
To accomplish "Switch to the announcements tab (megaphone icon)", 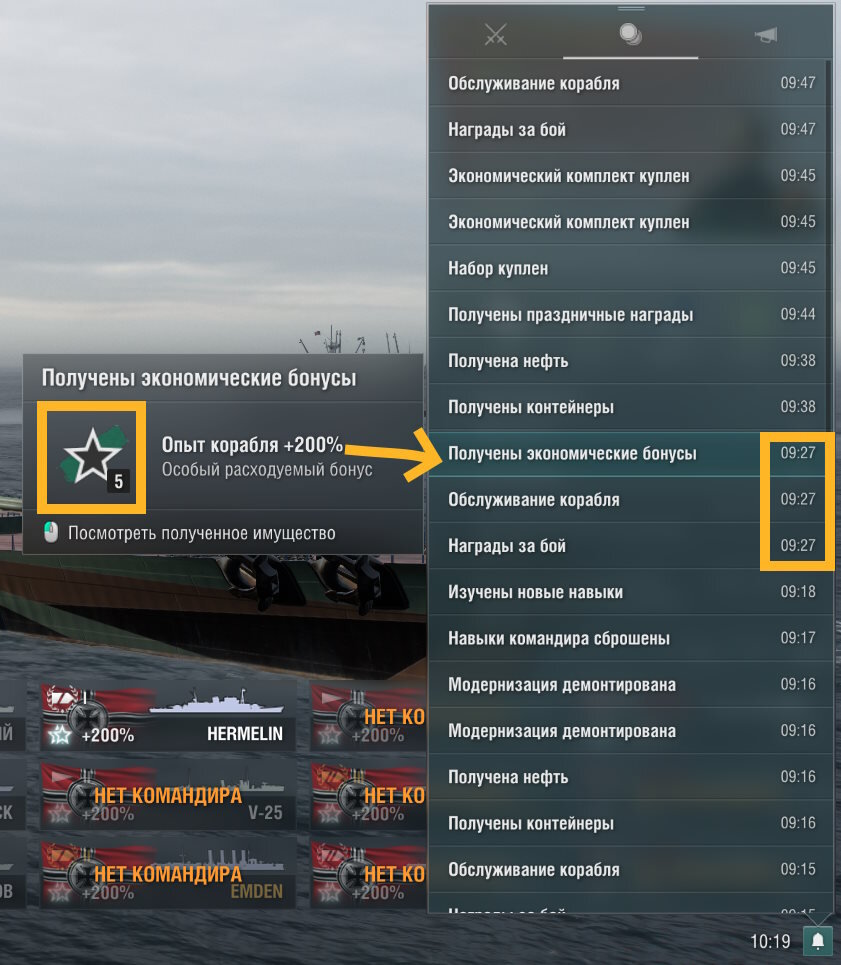I will point(766,35).
